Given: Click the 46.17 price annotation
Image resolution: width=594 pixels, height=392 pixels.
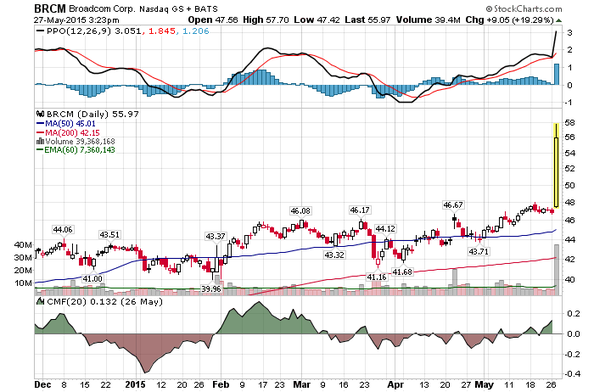Looking at the screenshot, I should (360, 210).
